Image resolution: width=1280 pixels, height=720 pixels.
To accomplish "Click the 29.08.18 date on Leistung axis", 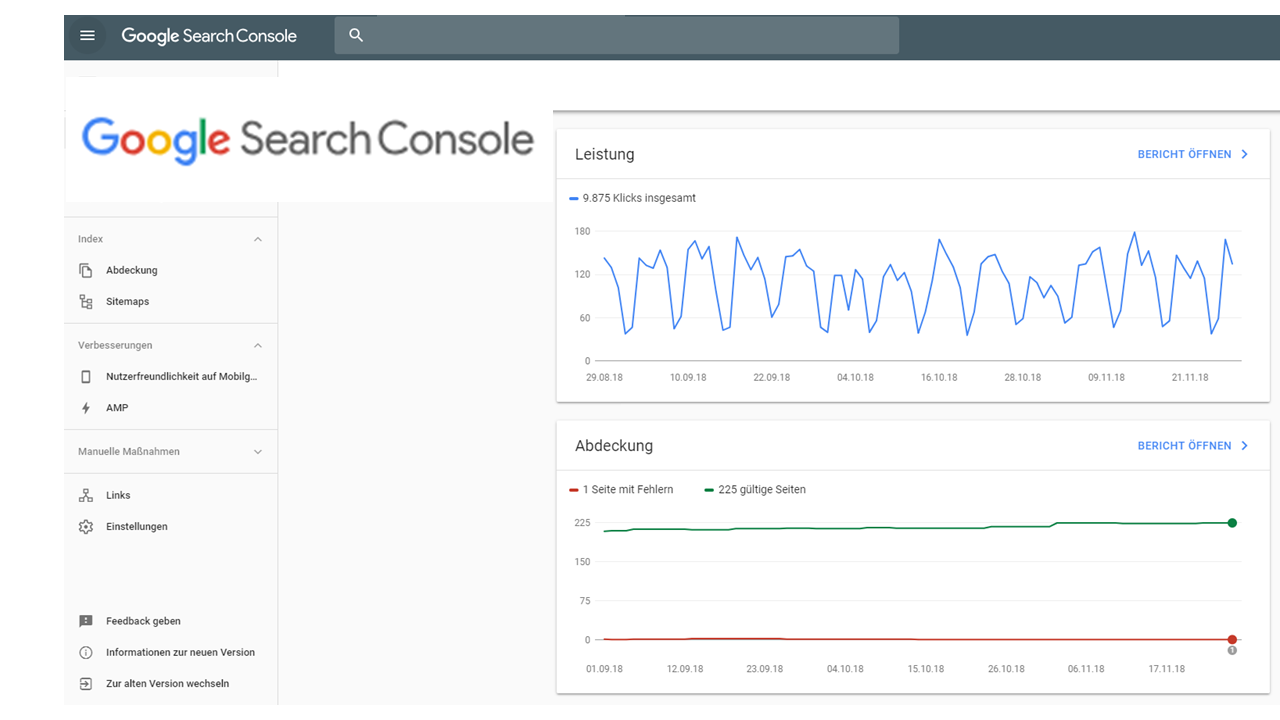I will point(604,377).
